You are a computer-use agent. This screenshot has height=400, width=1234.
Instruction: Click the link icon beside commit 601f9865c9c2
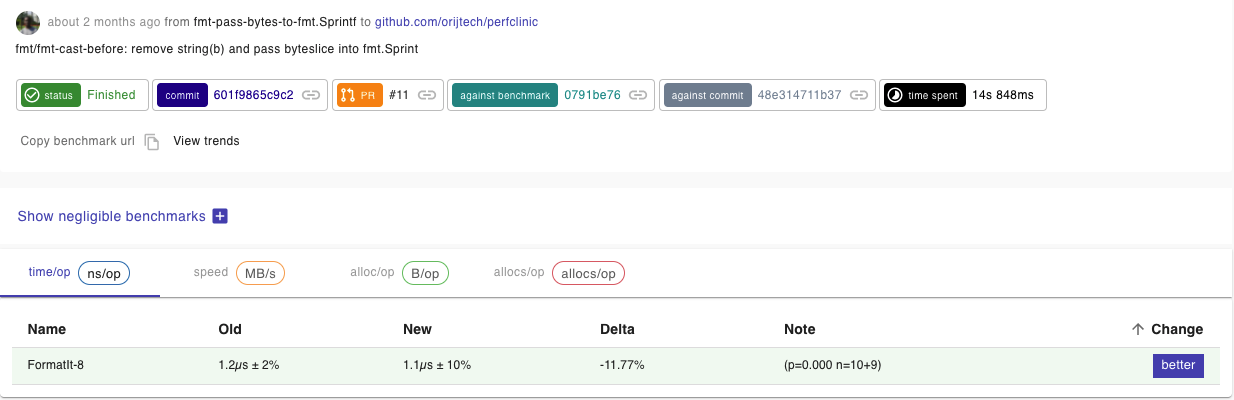point(312,96)
